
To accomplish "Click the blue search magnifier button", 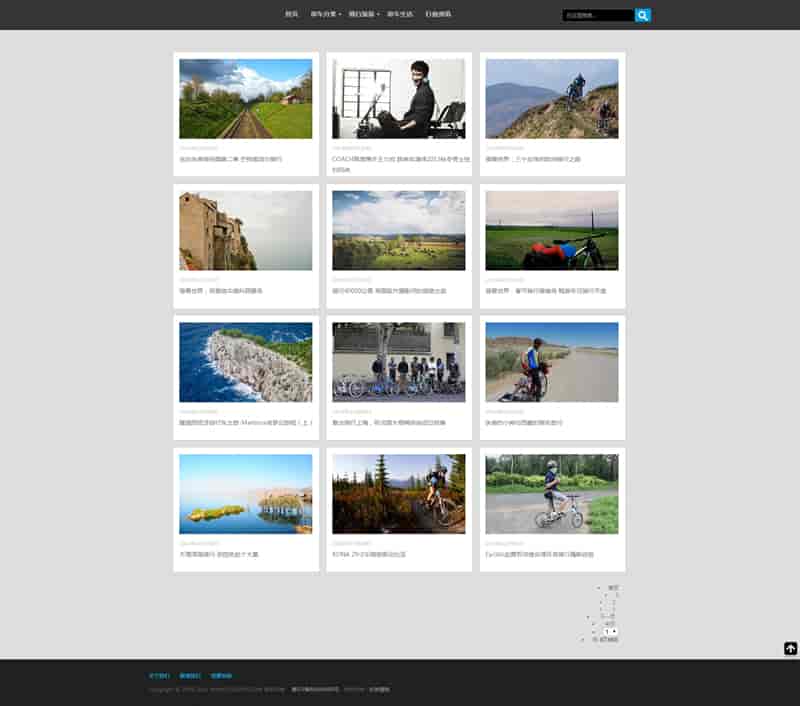I will point(643,15).
